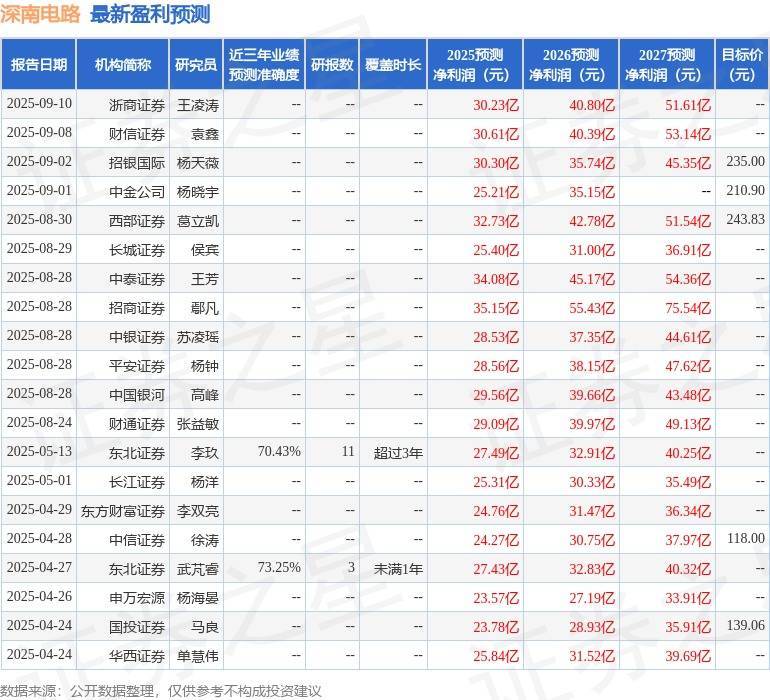Click the 研究员 column header
Viewport: 770px width, 700px height.
(196, 65)
